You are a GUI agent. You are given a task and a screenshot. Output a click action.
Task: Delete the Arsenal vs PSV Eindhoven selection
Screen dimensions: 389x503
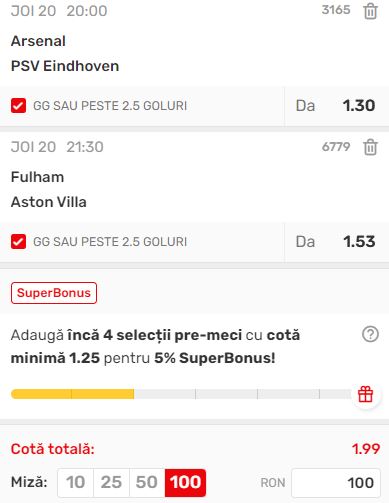click(x=370, y=11)
